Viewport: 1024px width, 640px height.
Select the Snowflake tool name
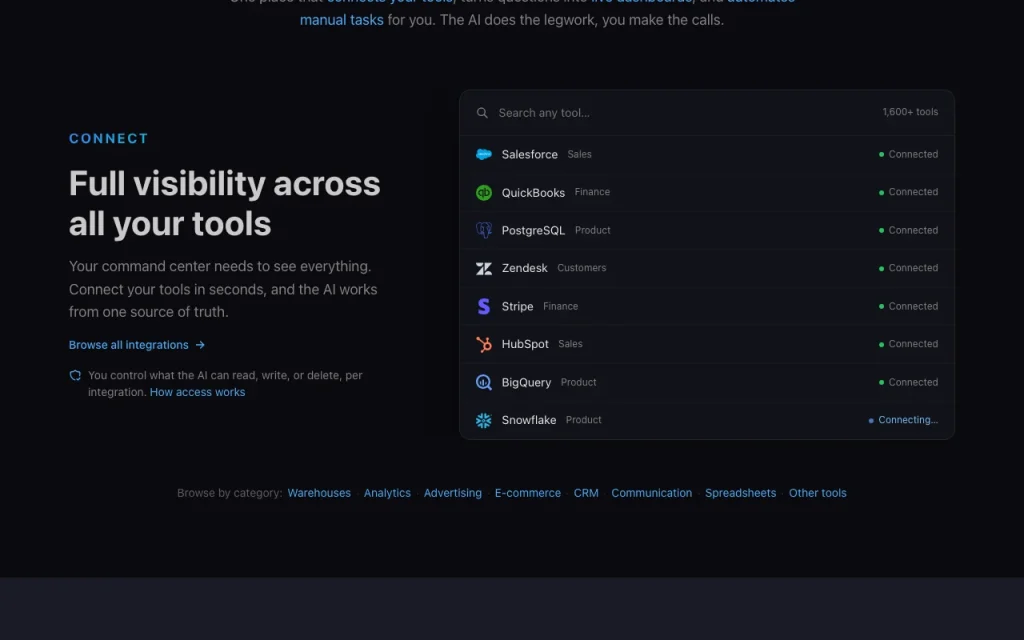click(x=529, y=421)
